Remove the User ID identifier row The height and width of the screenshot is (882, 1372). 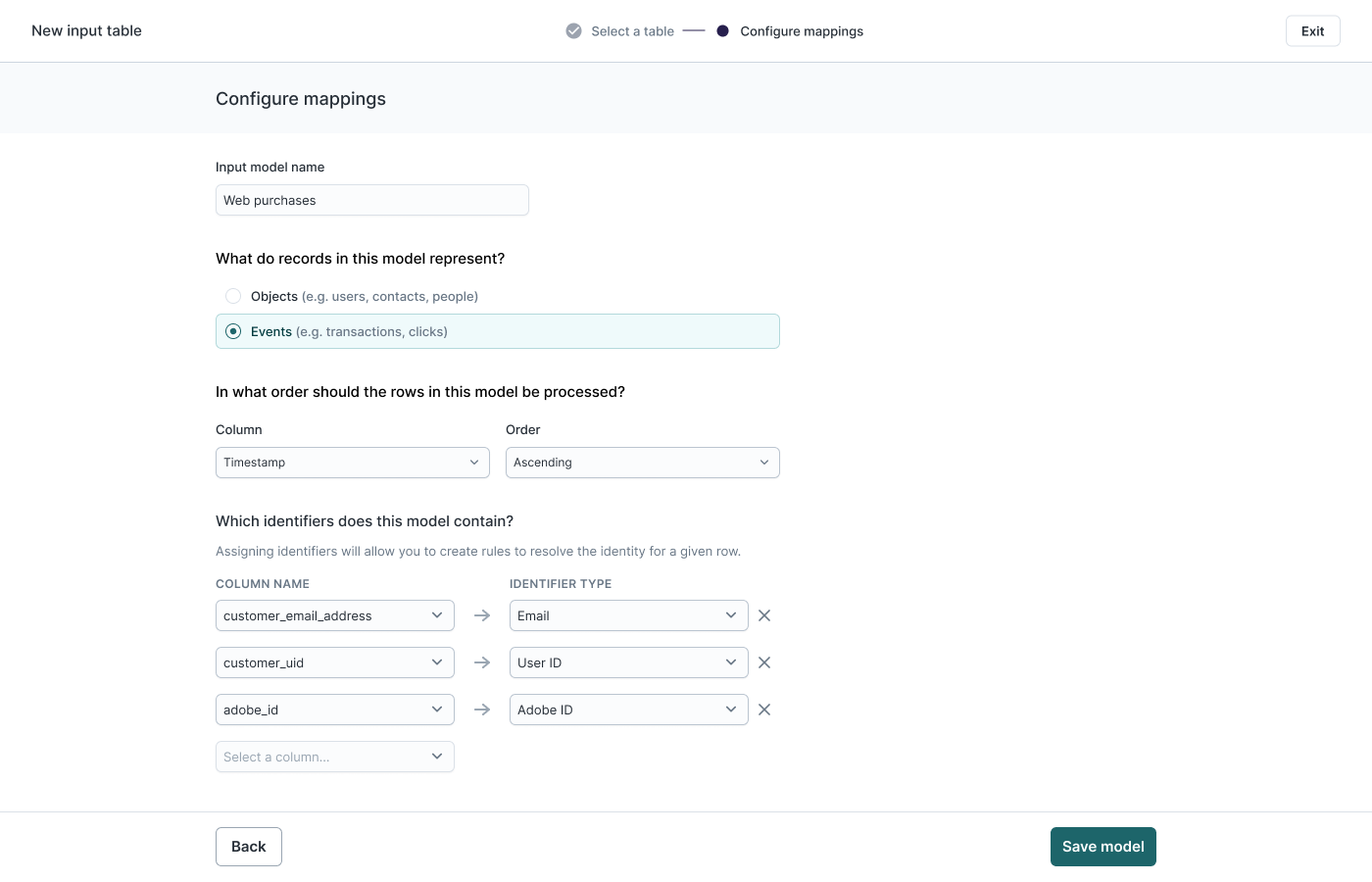point(764,662)
